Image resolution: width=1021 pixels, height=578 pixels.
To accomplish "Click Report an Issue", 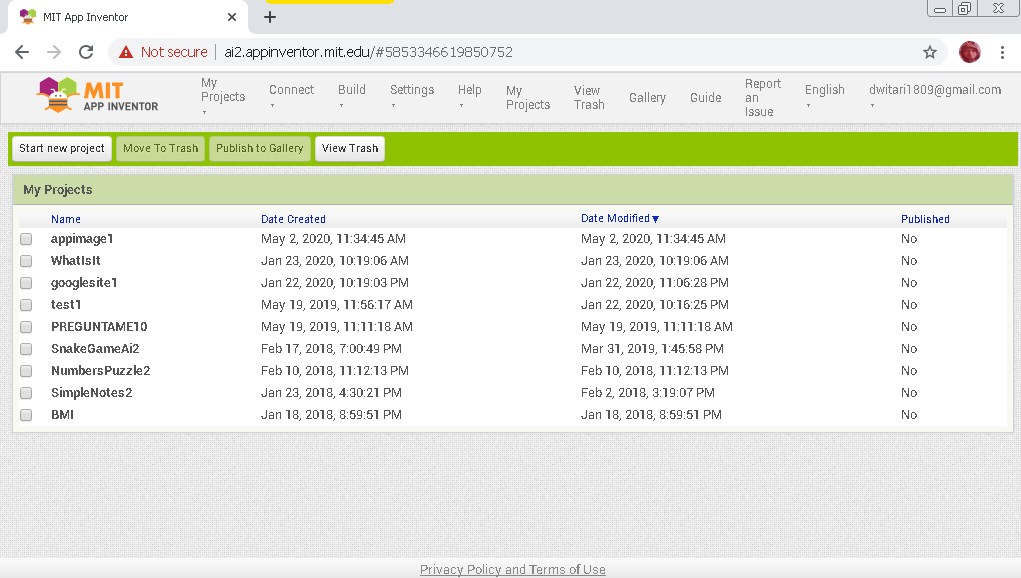I will (762, 98).
